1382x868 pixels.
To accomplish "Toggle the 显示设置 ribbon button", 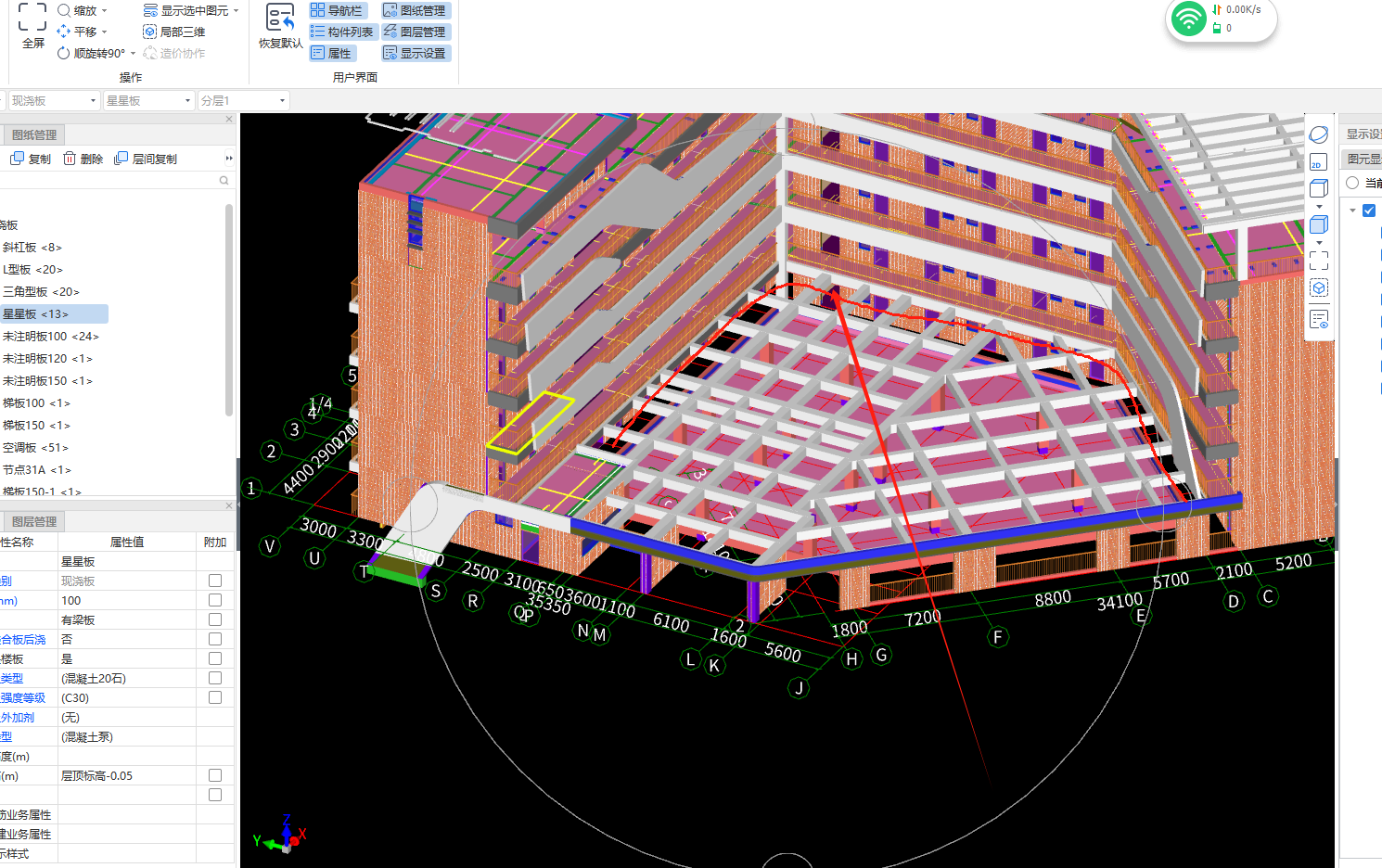I will 416,53.
